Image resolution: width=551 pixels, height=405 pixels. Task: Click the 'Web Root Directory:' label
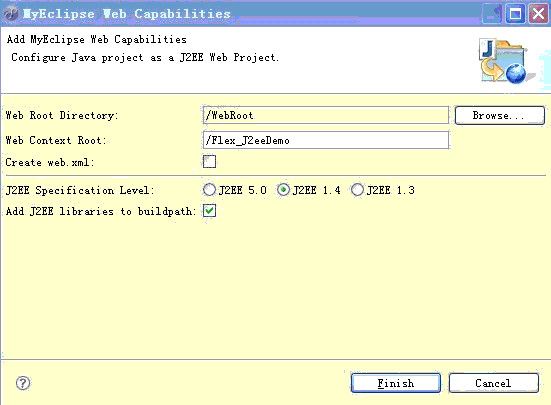click(x=62, y=115)
